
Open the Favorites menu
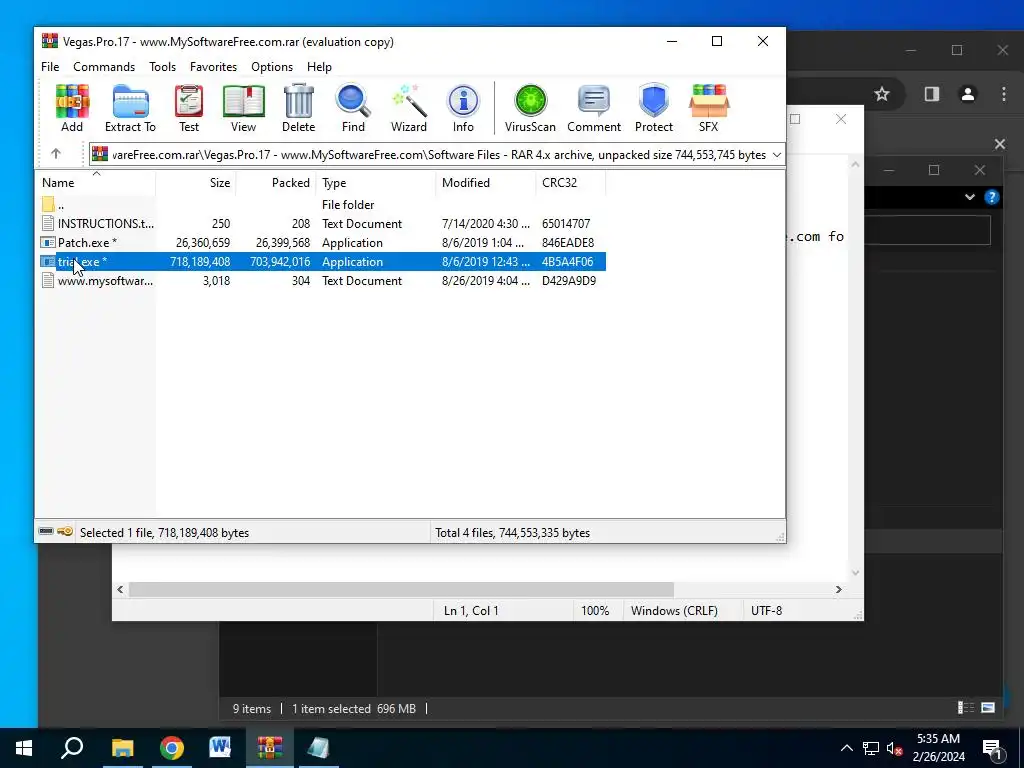coord(213,67)
